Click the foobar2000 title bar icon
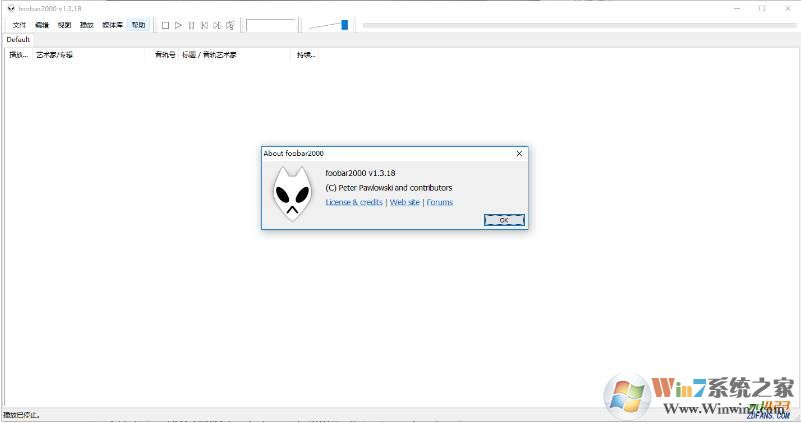Screen dimensions: 801x423 [11, 8]
